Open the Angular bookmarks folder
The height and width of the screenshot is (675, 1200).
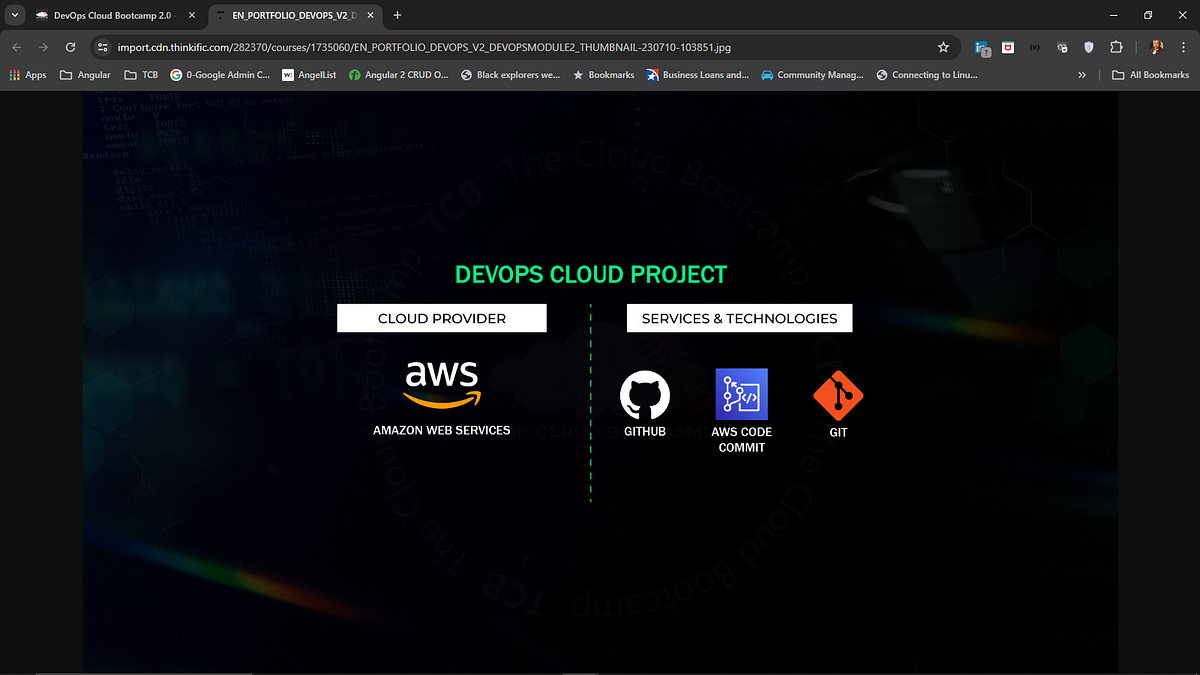84,74
